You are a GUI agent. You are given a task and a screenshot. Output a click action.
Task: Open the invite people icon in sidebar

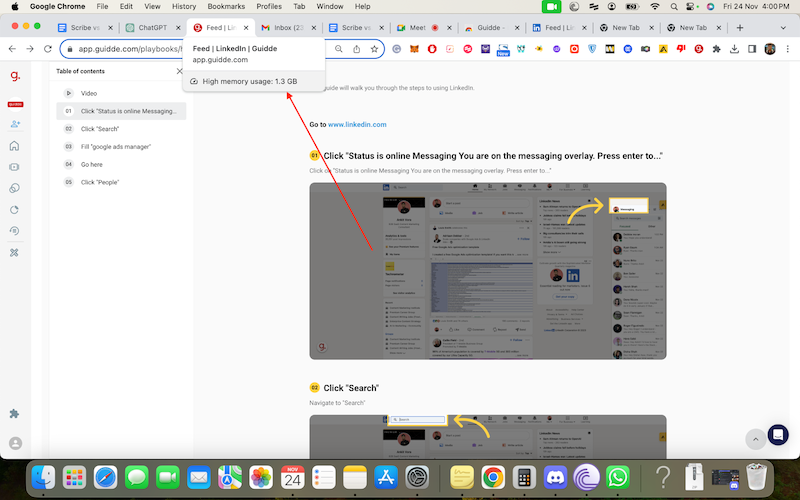[15, 124]
